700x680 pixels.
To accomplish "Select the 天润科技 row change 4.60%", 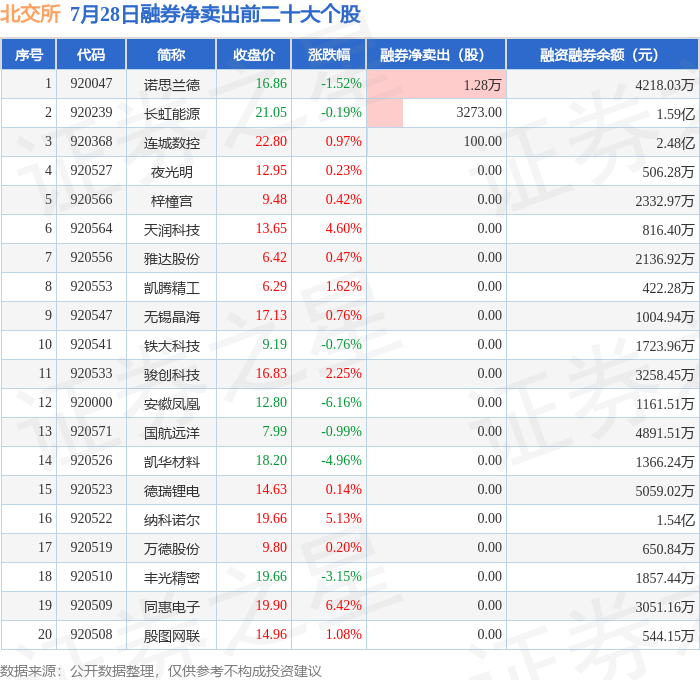I will coord(343,229).
